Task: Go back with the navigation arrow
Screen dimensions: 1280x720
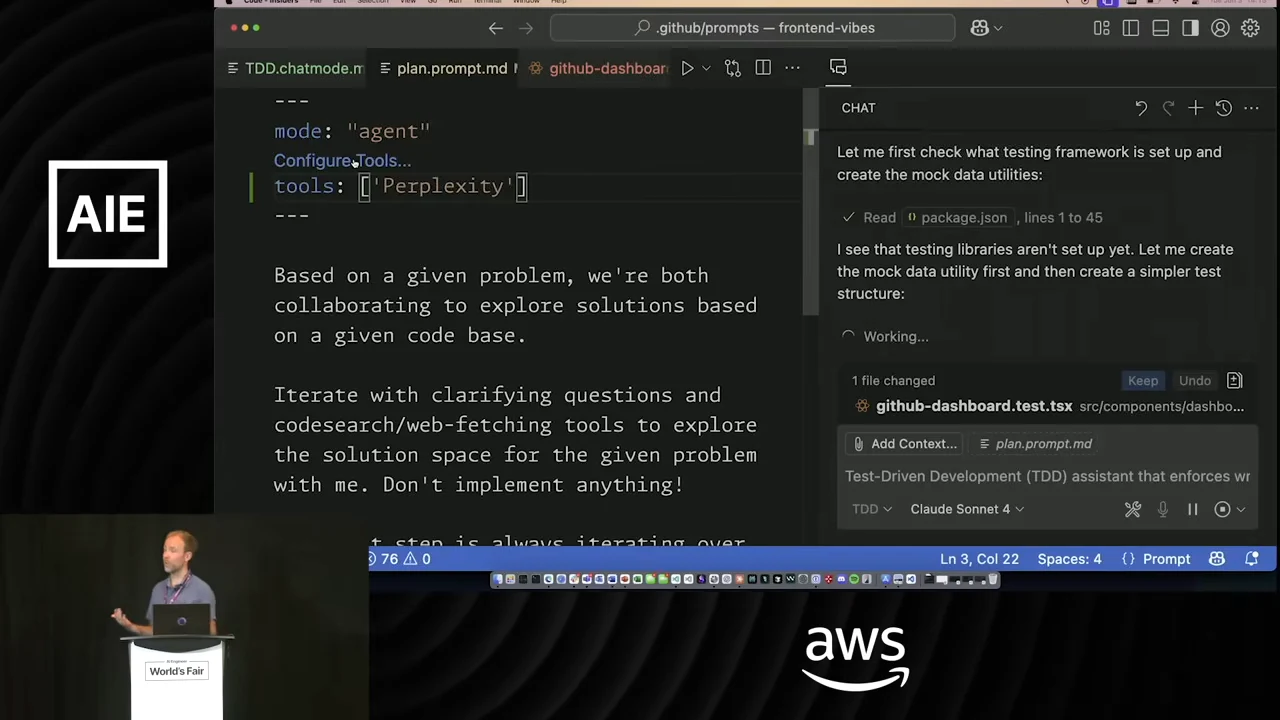Action: pos(496,28)
